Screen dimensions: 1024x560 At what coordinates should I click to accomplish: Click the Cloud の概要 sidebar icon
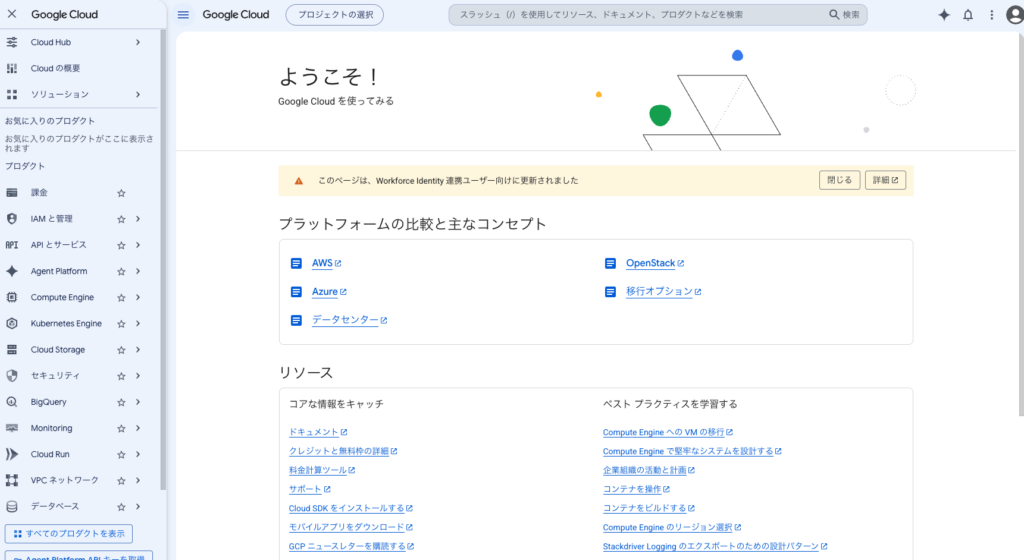click(x=12, y=69)
